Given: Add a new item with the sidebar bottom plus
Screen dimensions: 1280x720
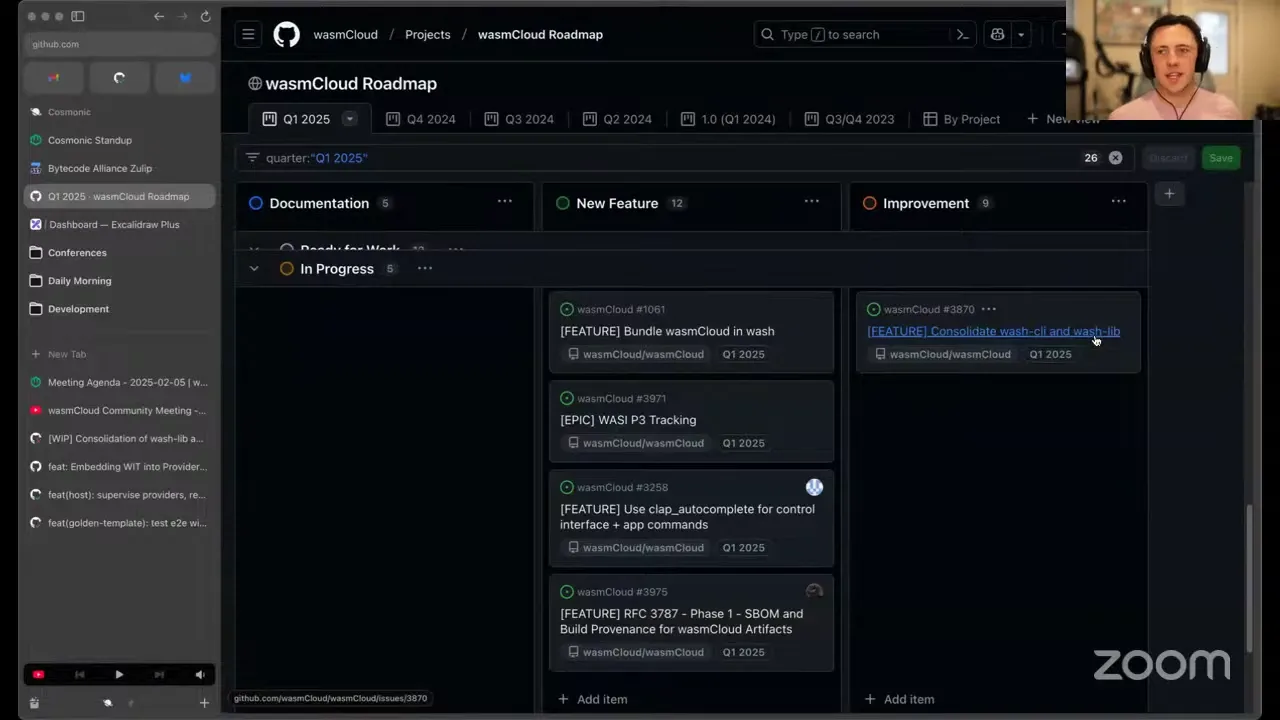Looking at the screenshot, I should (204, 703).
